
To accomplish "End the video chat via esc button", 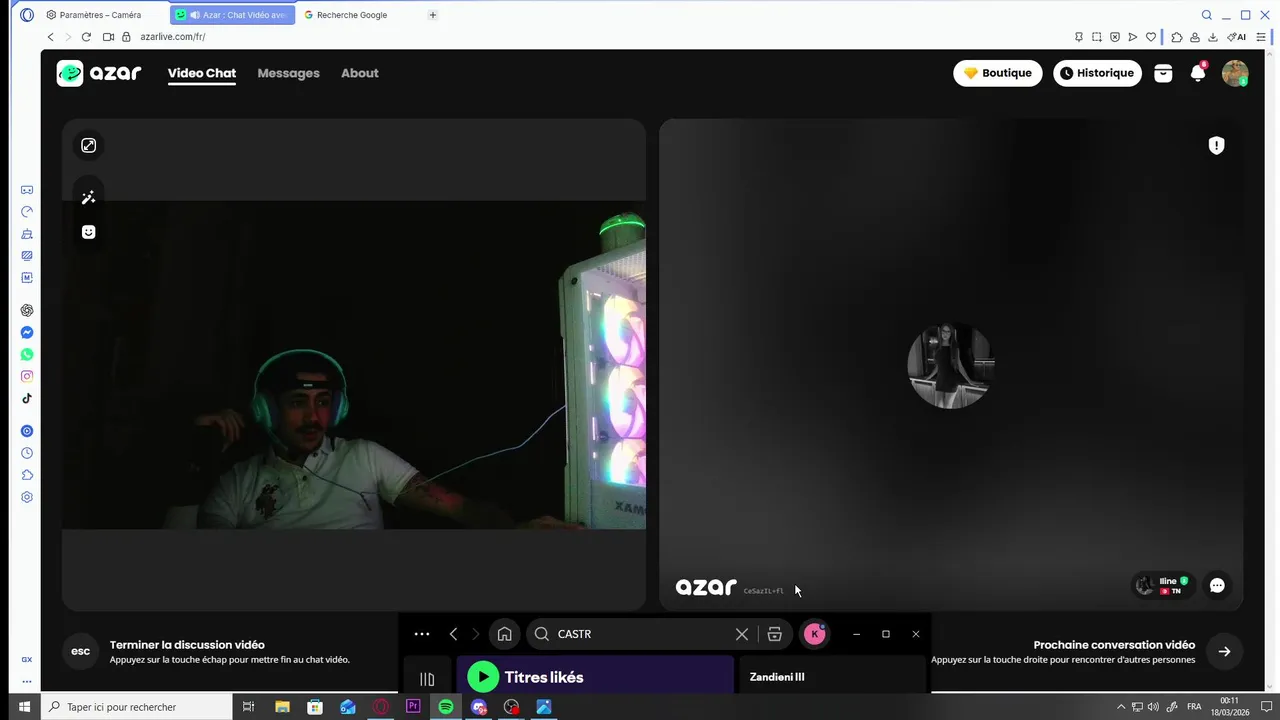I will tap(81, 651).
